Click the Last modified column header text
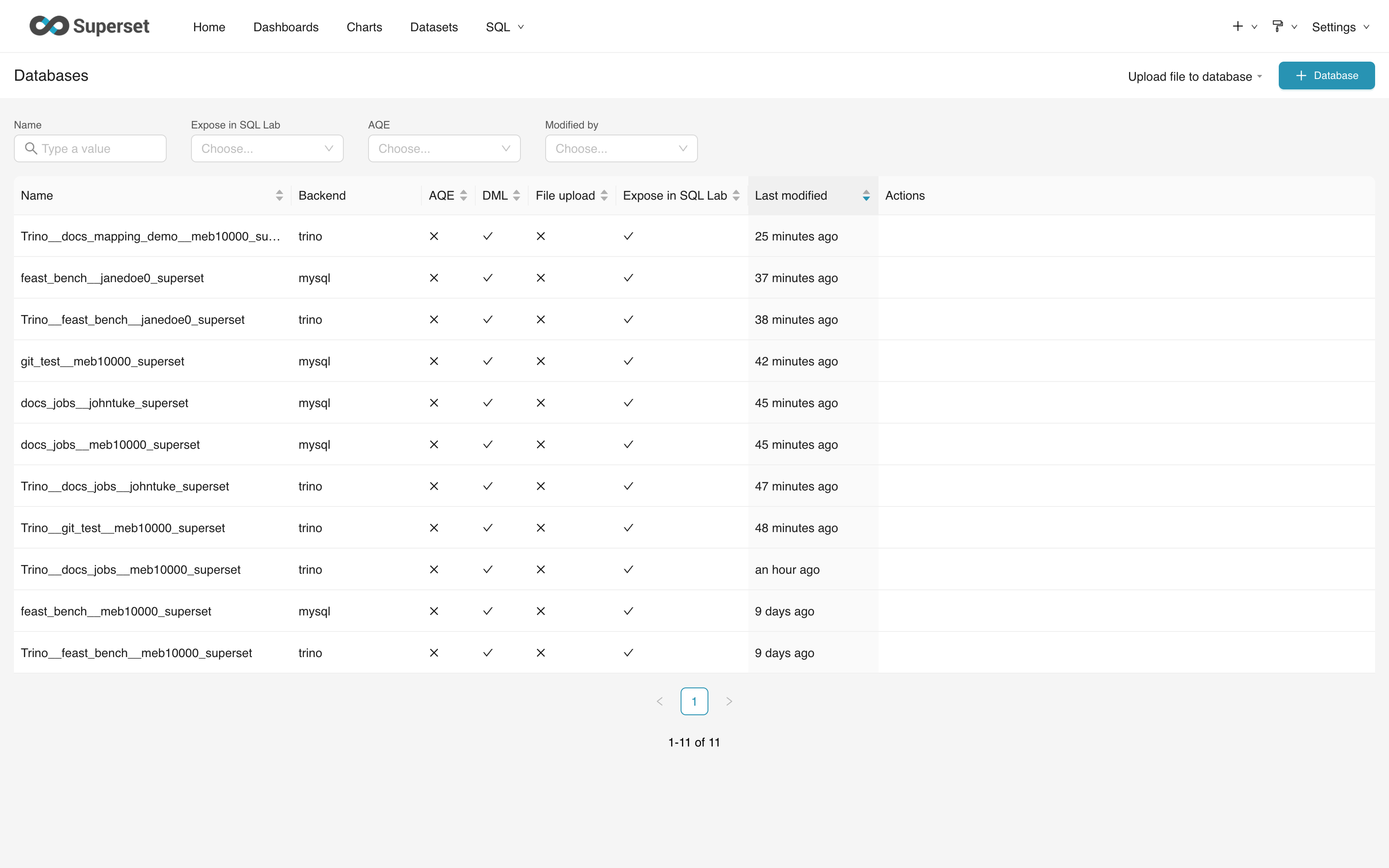Image resolution: width=1389 pixels, height=868 pixels. 791,196
